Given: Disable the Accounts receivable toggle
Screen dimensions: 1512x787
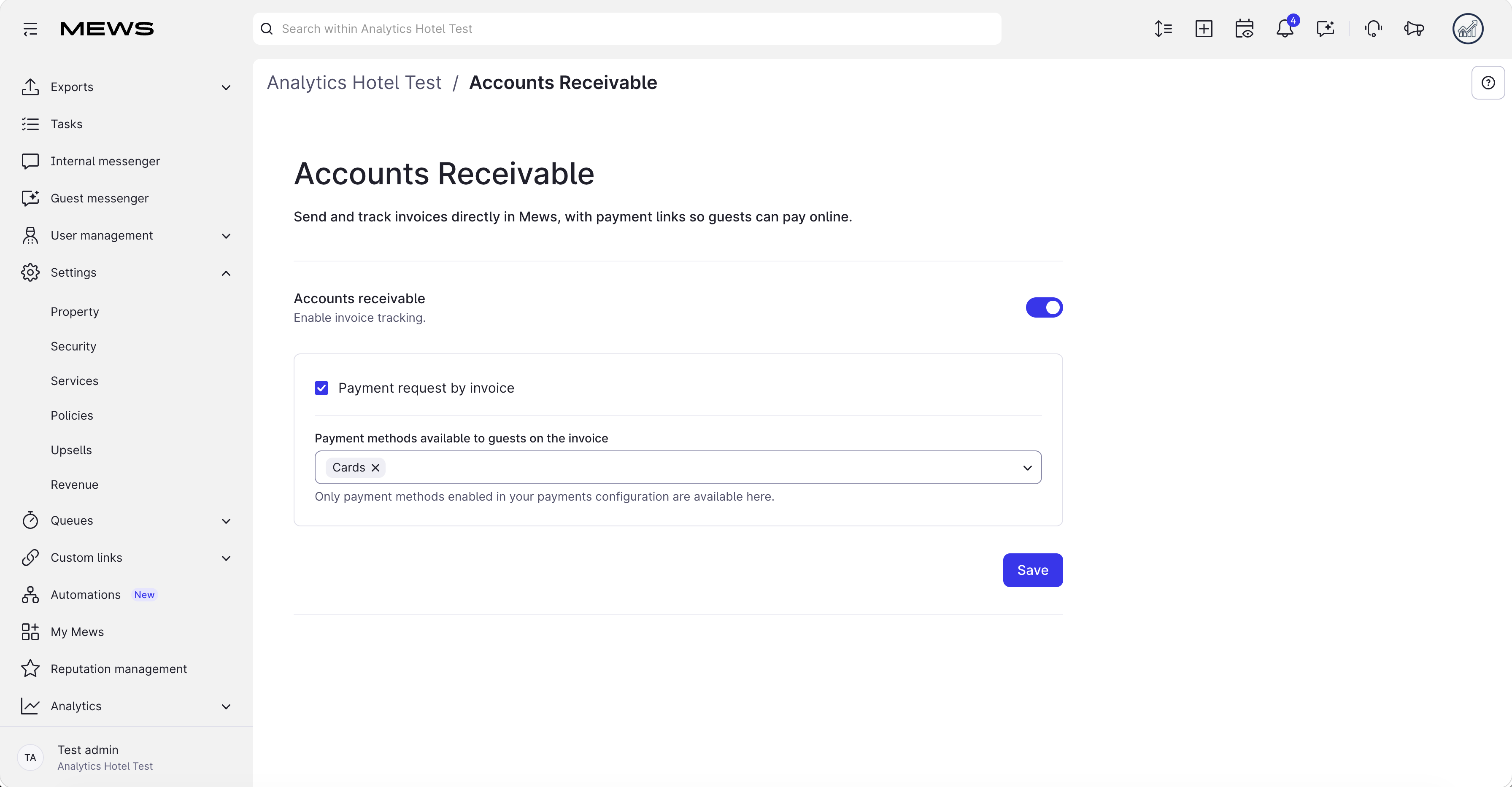Looking at the screenshot, I should click(1044, 307).
